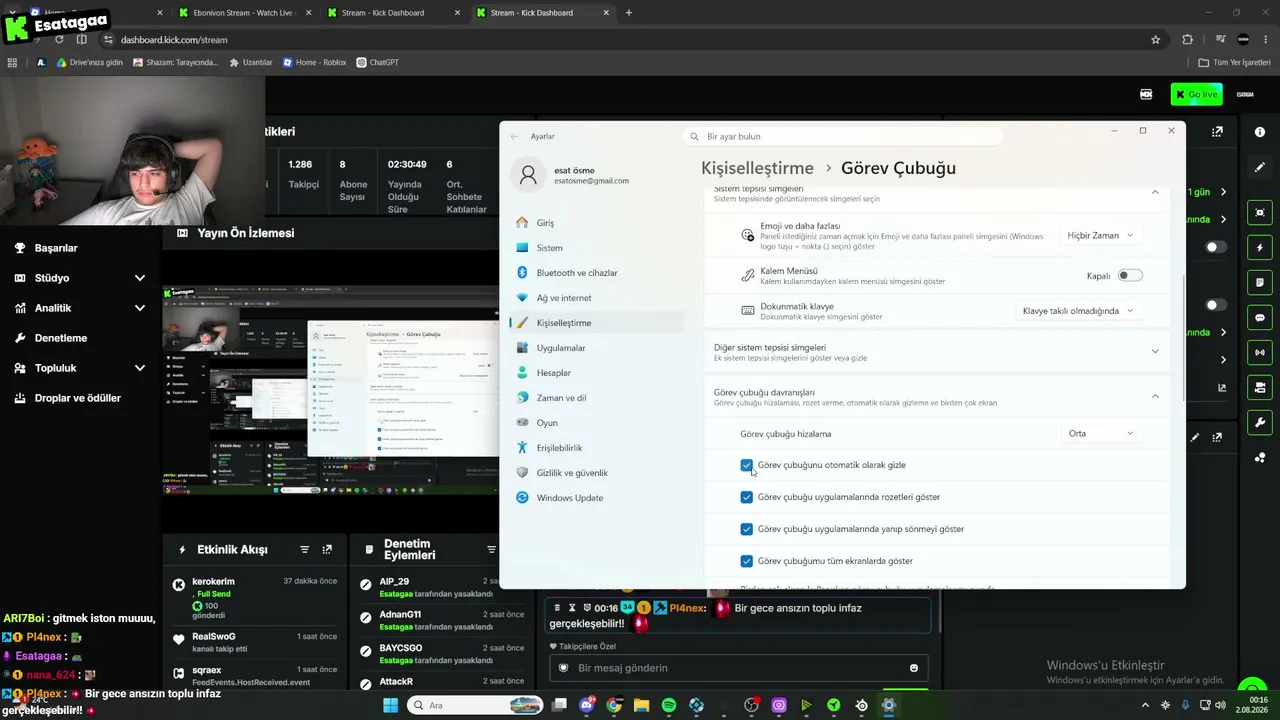
Task: Open the Oyun settings category
Action: (596, 423)
